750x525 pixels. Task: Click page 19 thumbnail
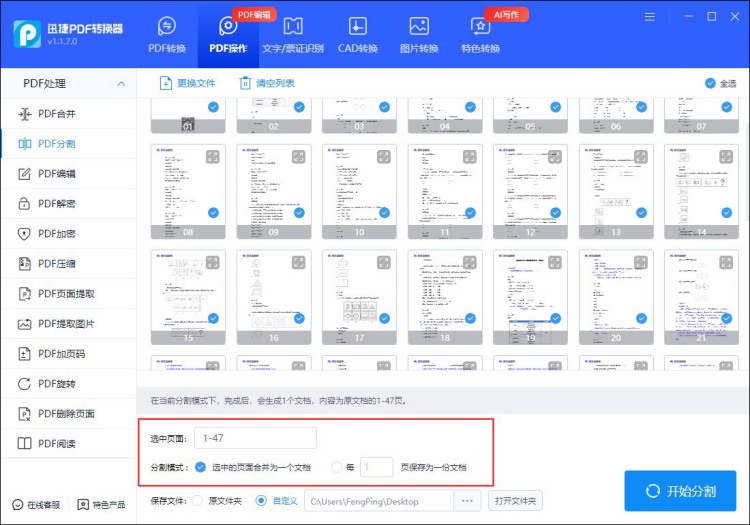coord(530,297)
